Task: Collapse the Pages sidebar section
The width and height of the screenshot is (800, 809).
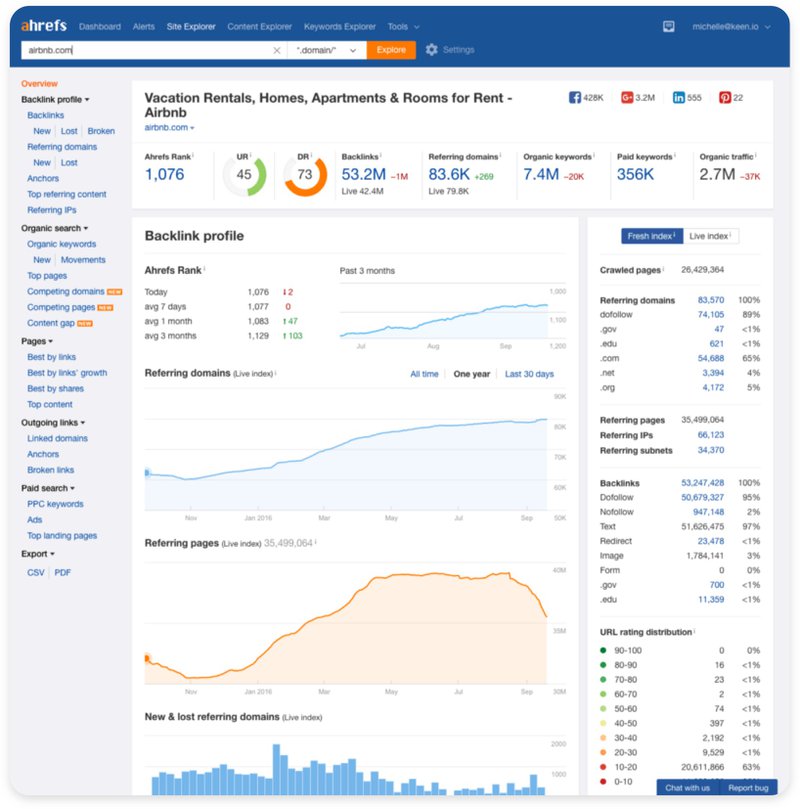Action: tap(37, 341)
